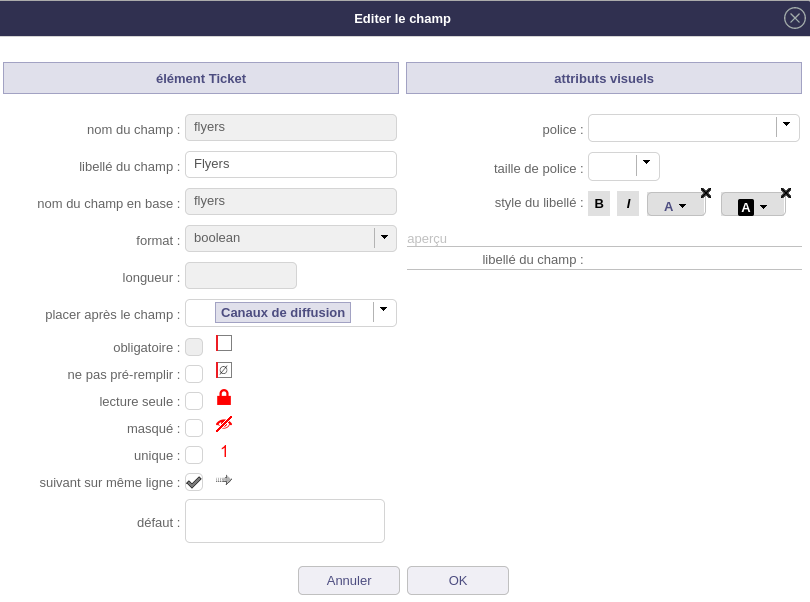Uncheck suivant sur même ligne checkbox
Screen dimensions: 810x602
tap(194, 482)
